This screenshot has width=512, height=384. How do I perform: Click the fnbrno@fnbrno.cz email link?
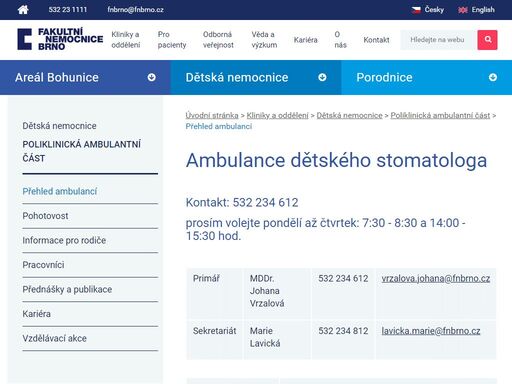tap(135, 10)
